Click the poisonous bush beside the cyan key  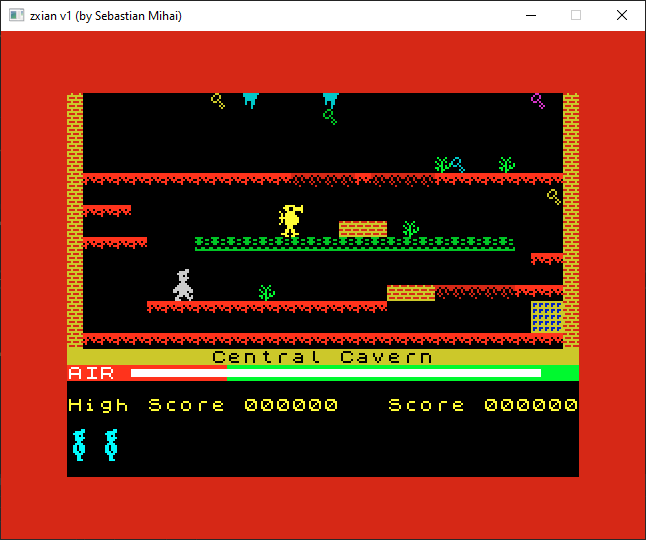tap(442, 165)
